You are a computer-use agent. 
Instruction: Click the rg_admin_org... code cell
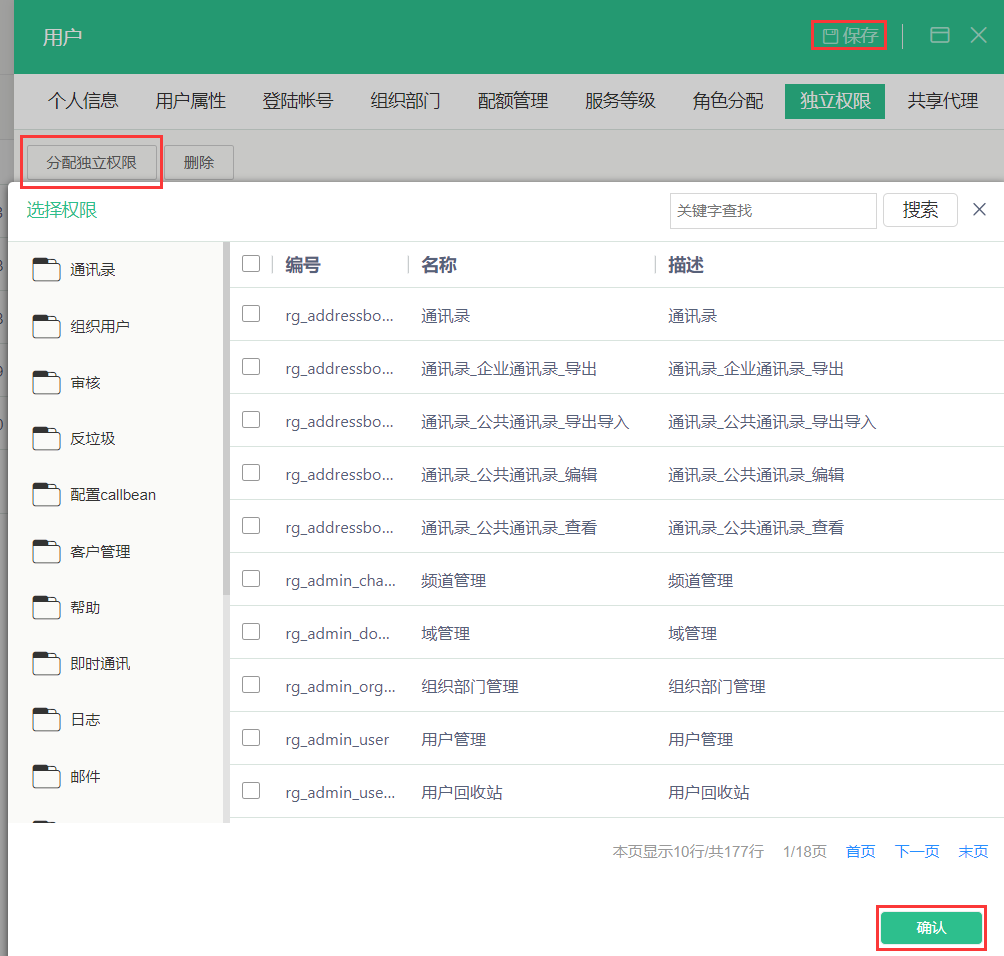[x=341, y=686]
